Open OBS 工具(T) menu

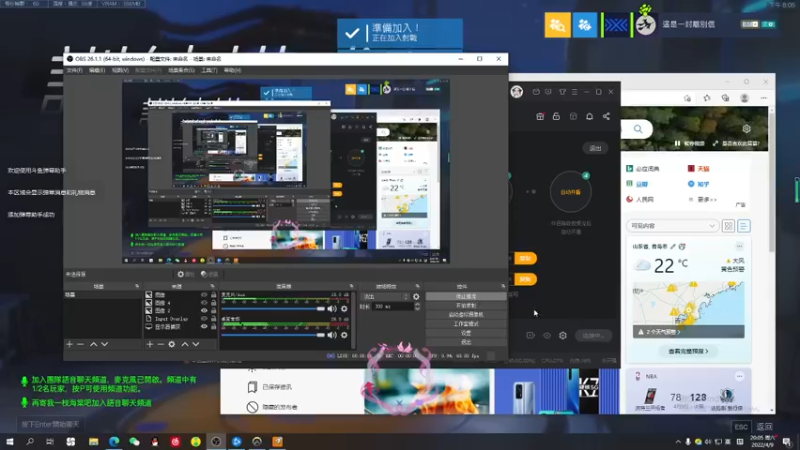click(209, 70)
